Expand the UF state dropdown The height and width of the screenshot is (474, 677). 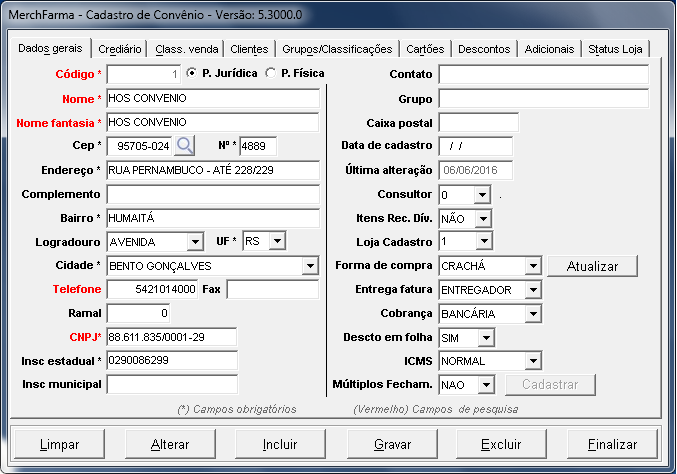277,242
